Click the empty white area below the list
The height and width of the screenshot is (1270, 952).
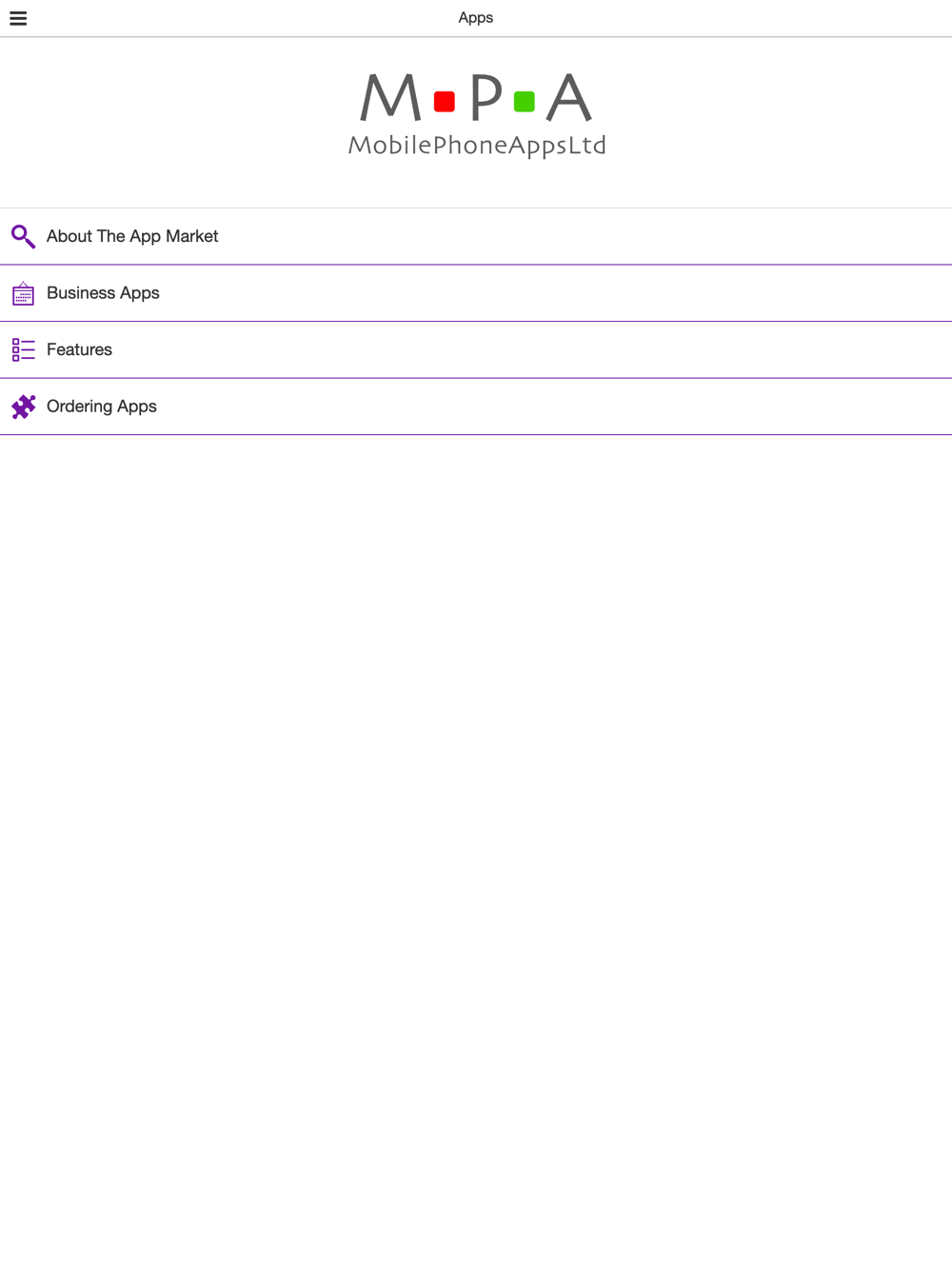(x=476, y=809)
